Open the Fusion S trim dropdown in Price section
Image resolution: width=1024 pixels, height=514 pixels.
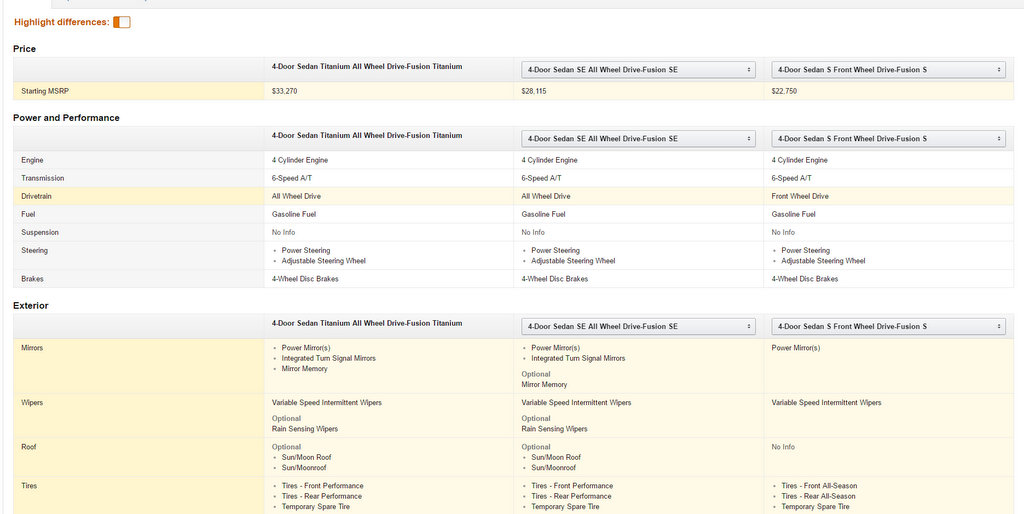[888, 69]
